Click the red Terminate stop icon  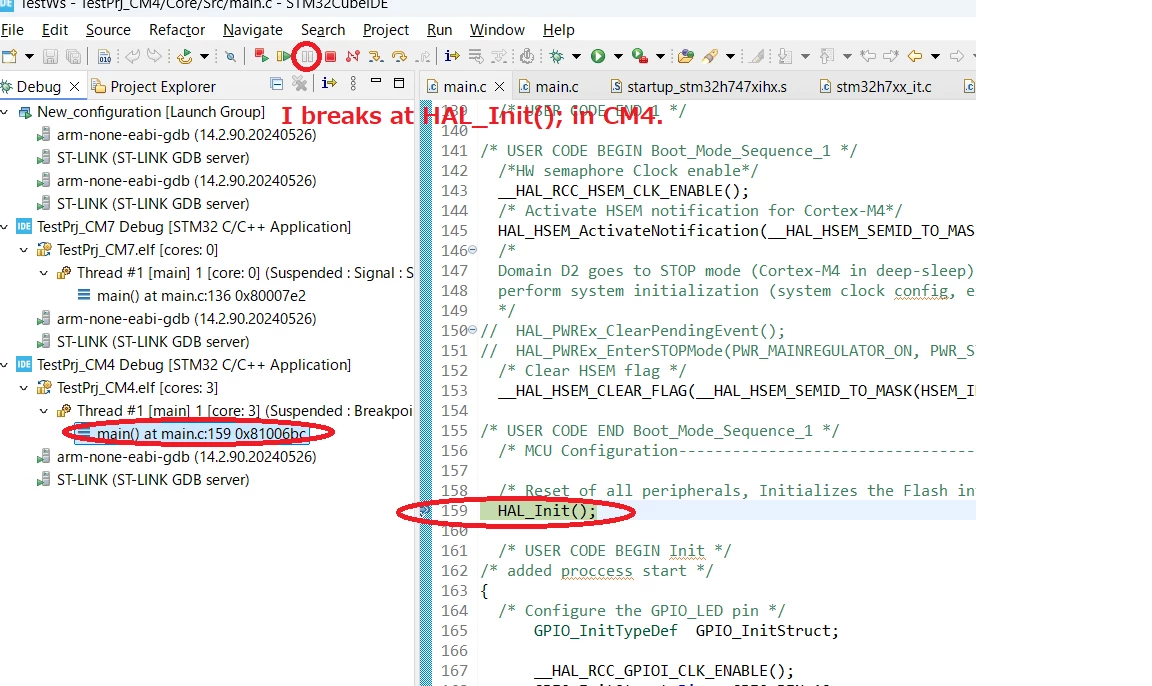pos(331,57)
